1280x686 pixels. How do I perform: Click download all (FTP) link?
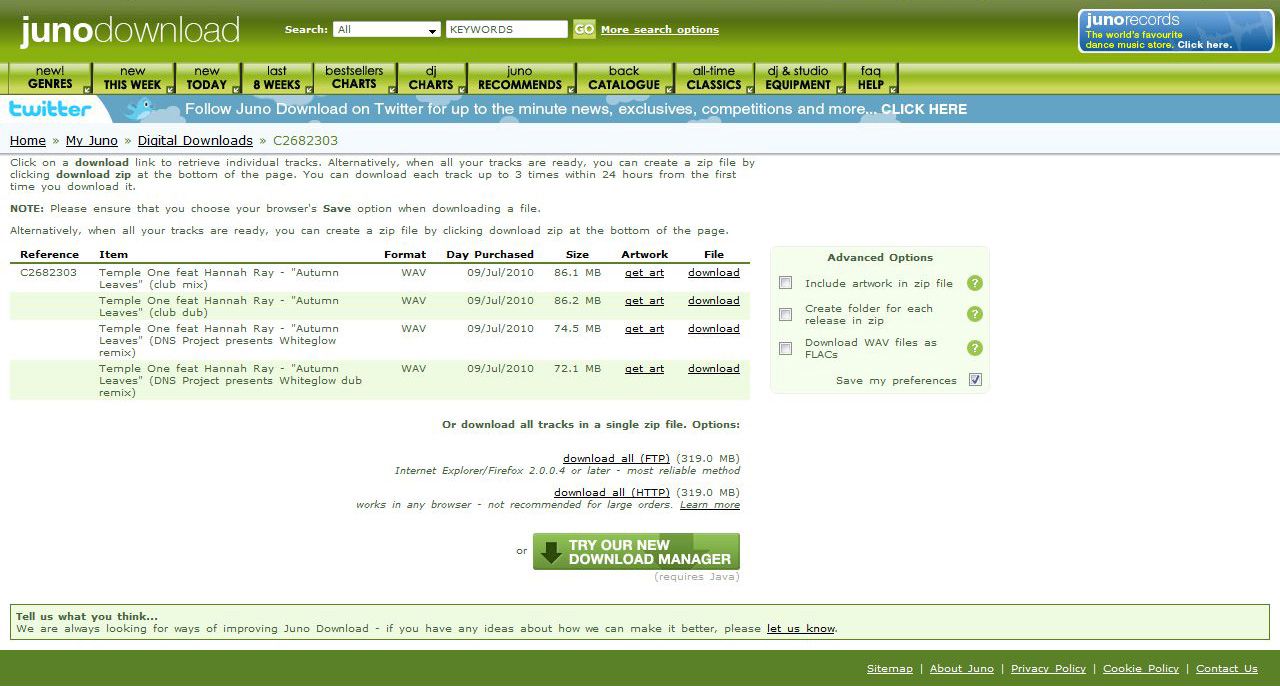click(616, 459)
